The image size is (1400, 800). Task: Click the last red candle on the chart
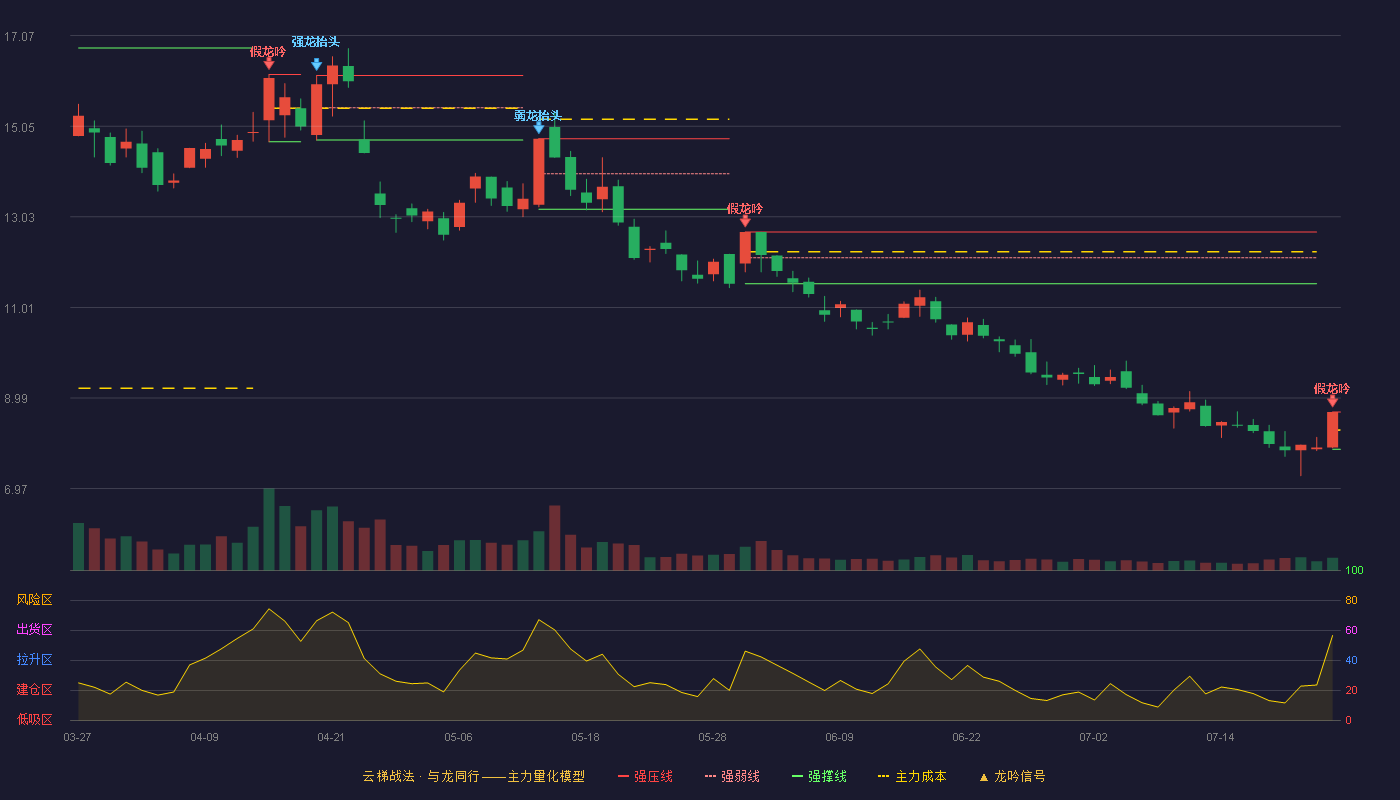pyautogui.click(x=1332, y=429)
